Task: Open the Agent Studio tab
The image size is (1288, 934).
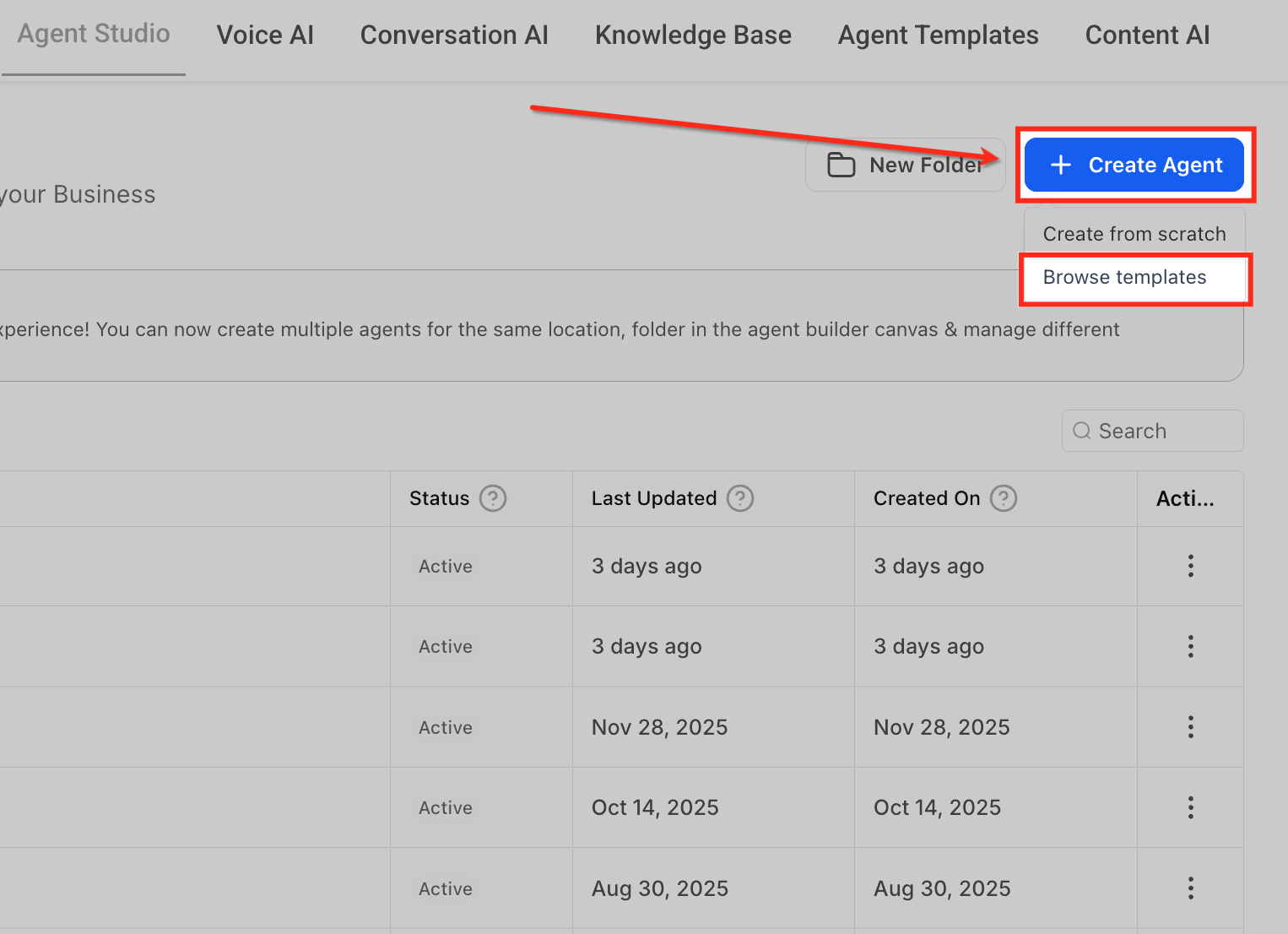Action: tap(94, 34)
